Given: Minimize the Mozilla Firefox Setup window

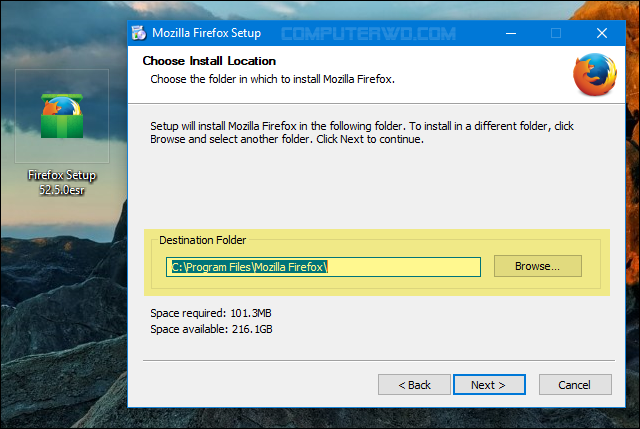Looking at the screenshot, I should pyautogui.click(x=511, y=33).
